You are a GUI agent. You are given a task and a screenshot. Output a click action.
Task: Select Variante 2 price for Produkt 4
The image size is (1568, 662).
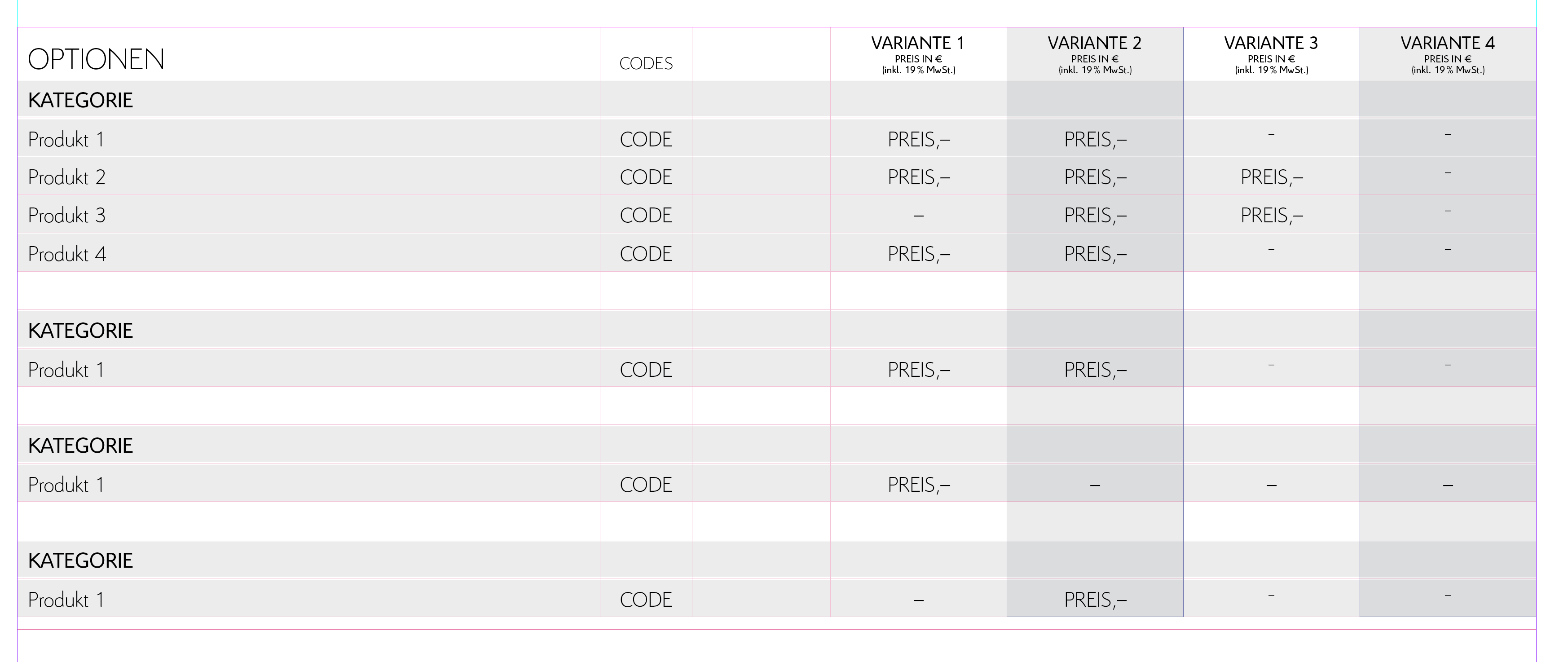point(1095,254)
